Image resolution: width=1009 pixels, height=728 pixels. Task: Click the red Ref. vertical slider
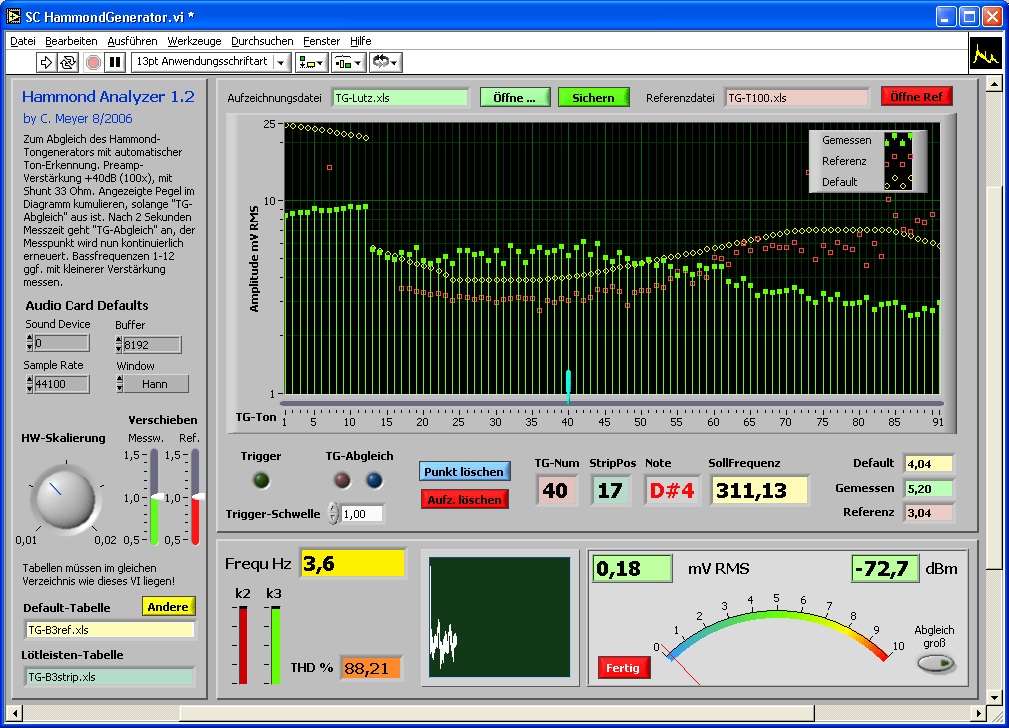point(195,497)
